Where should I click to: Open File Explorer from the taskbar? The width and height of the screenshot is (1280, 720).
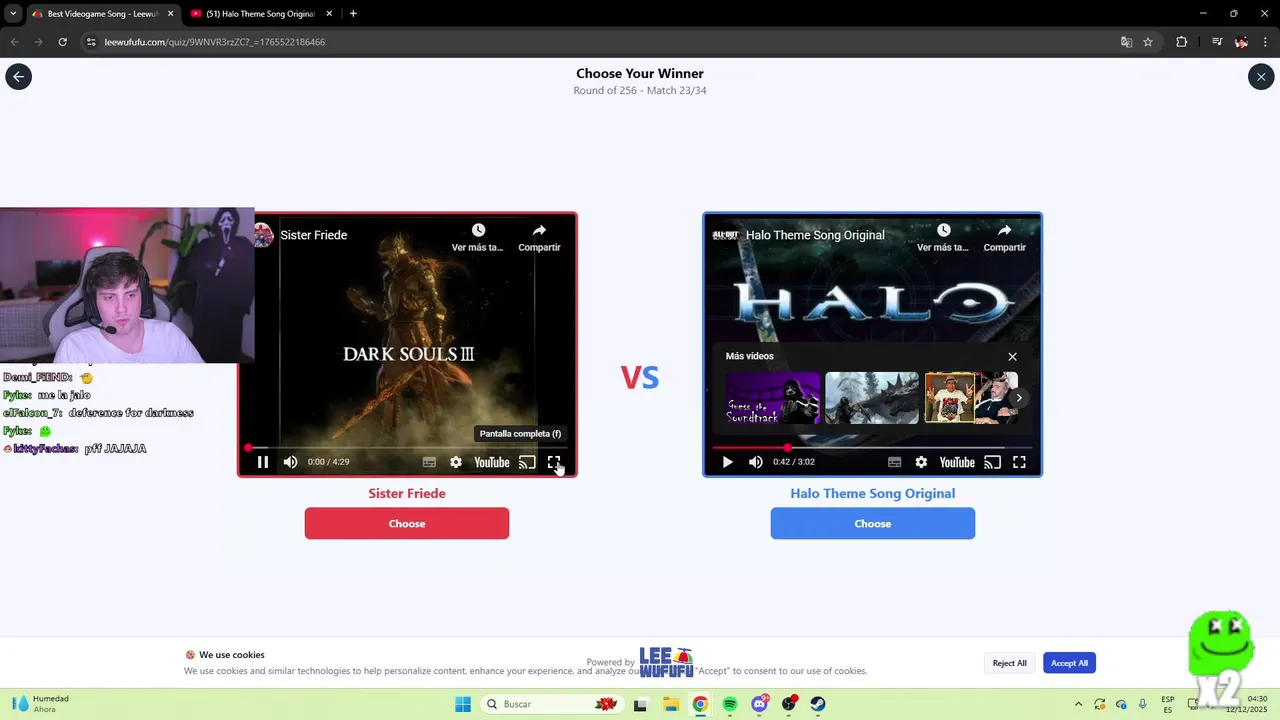[x=671, y=704]
